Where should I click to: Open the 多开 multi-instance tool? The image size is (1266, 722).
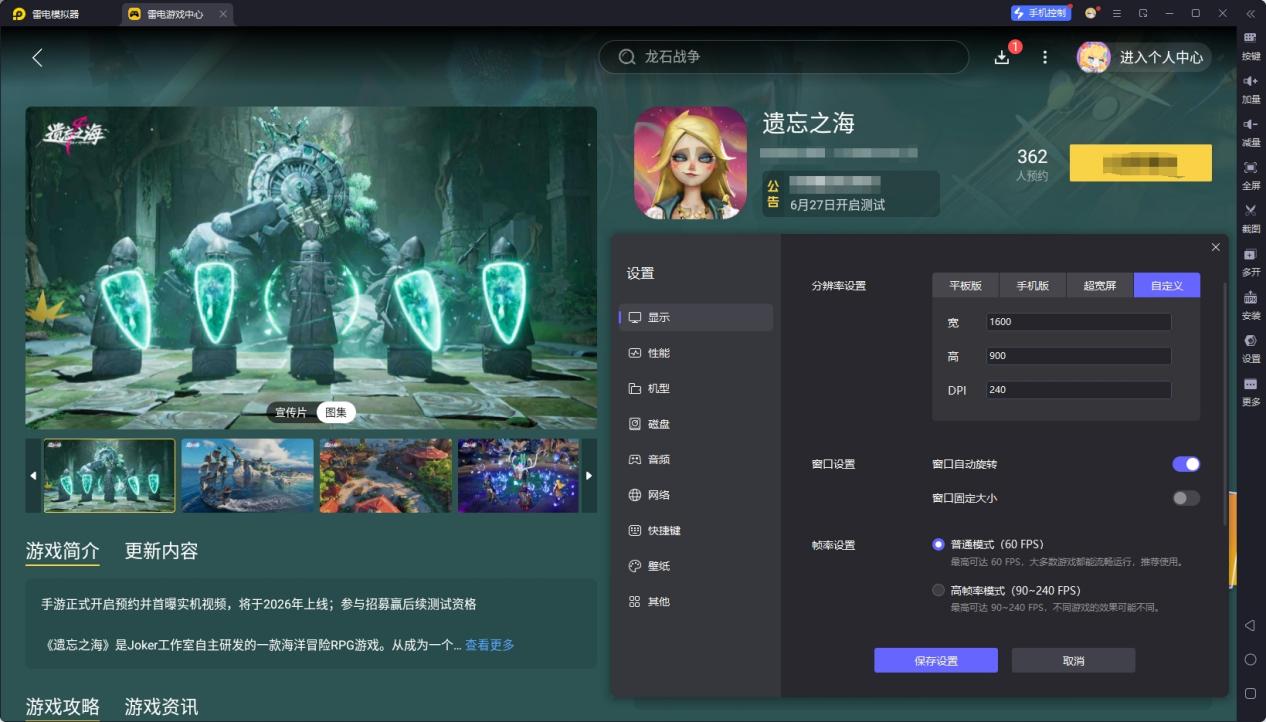click(1250, 261)
